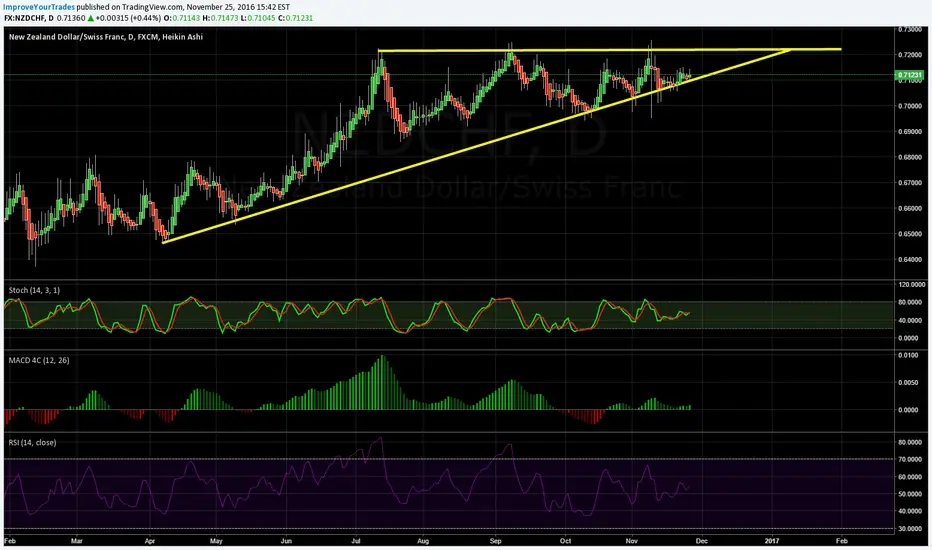Click the 0.64000 price axis label
Screen dimensions: 932x550
[910, 260]
